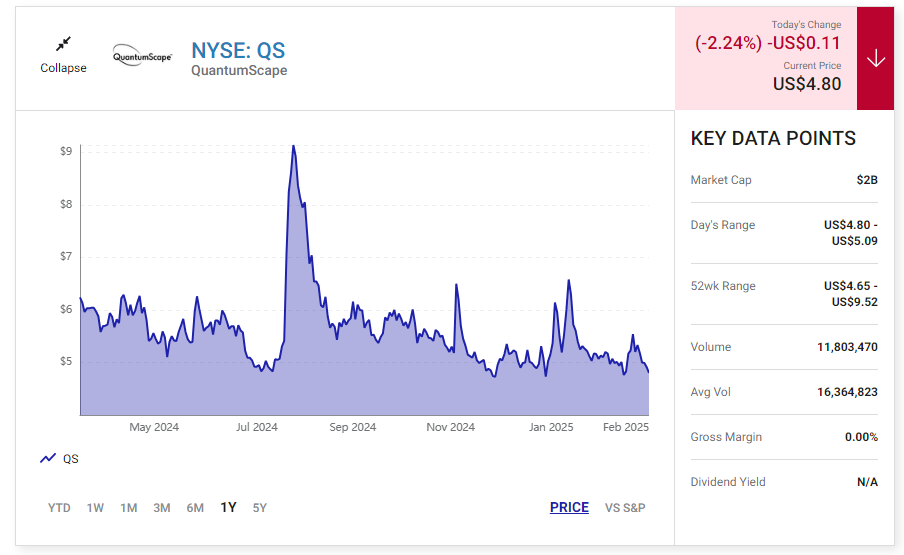Click the Volume 11,803,470 value
This screenshot has height=555, width=904.
(x=847, y=347)
